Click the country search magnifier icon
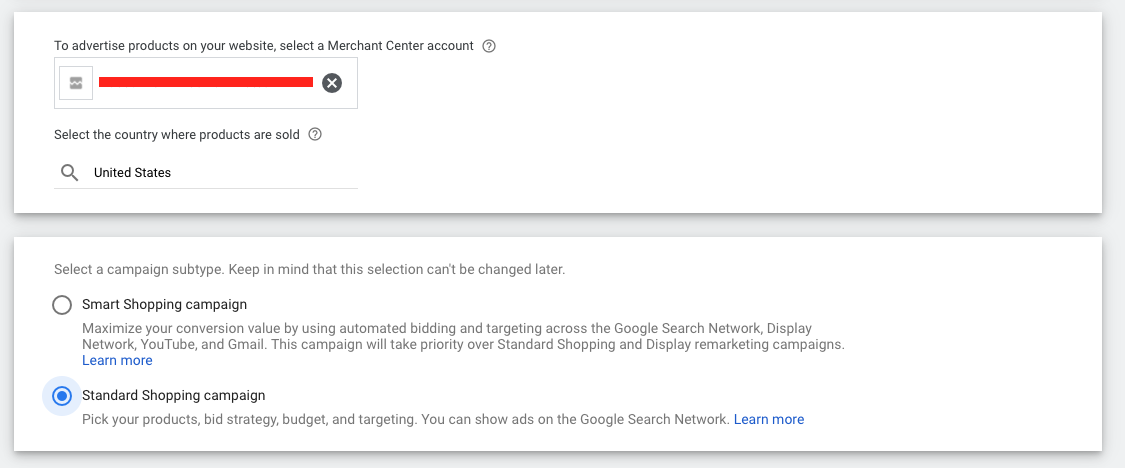This screenshot has height=468, width=1125. [70, 172]
